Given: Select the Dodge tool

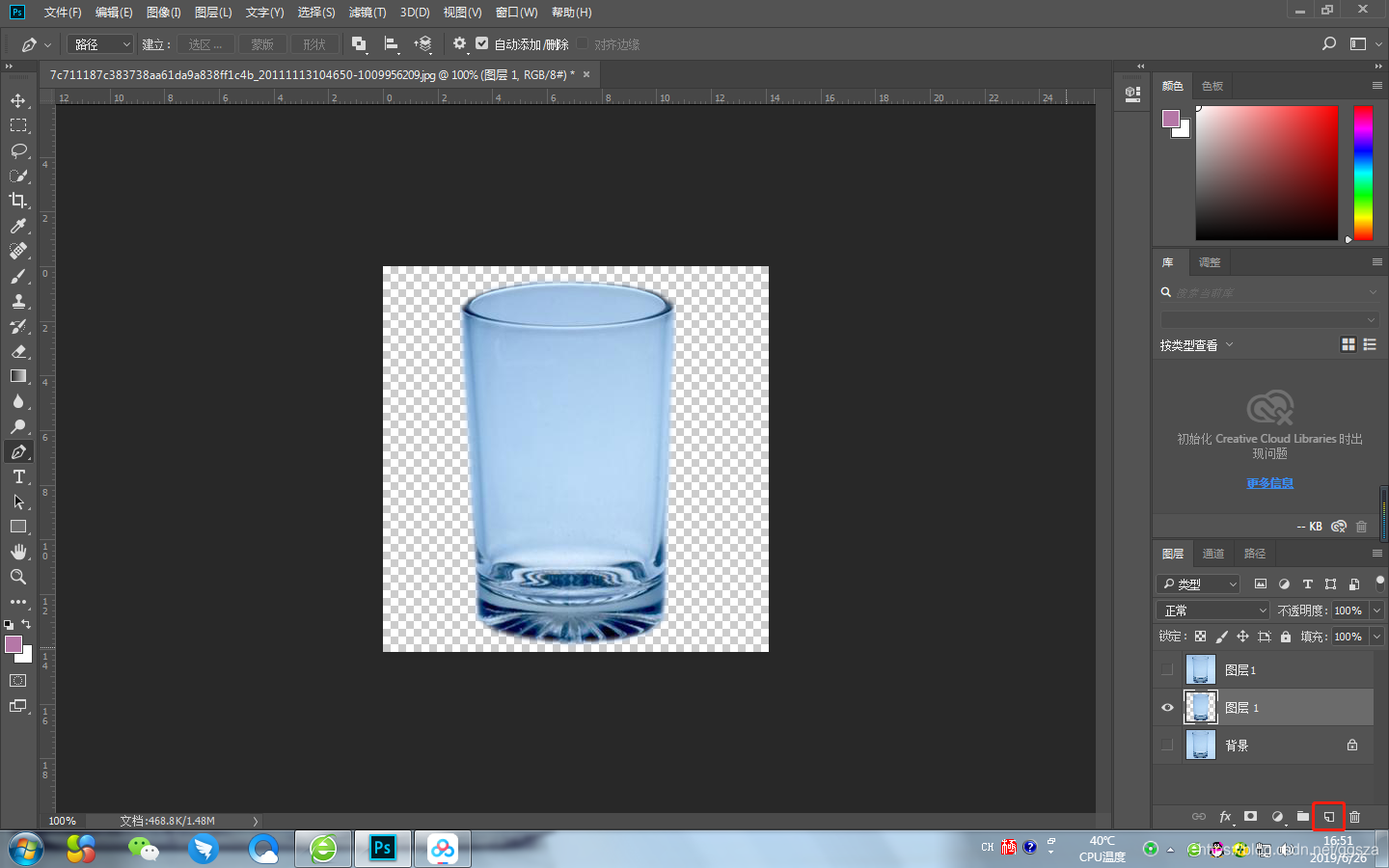Looking at the screenshot, I should coord(18,426).
